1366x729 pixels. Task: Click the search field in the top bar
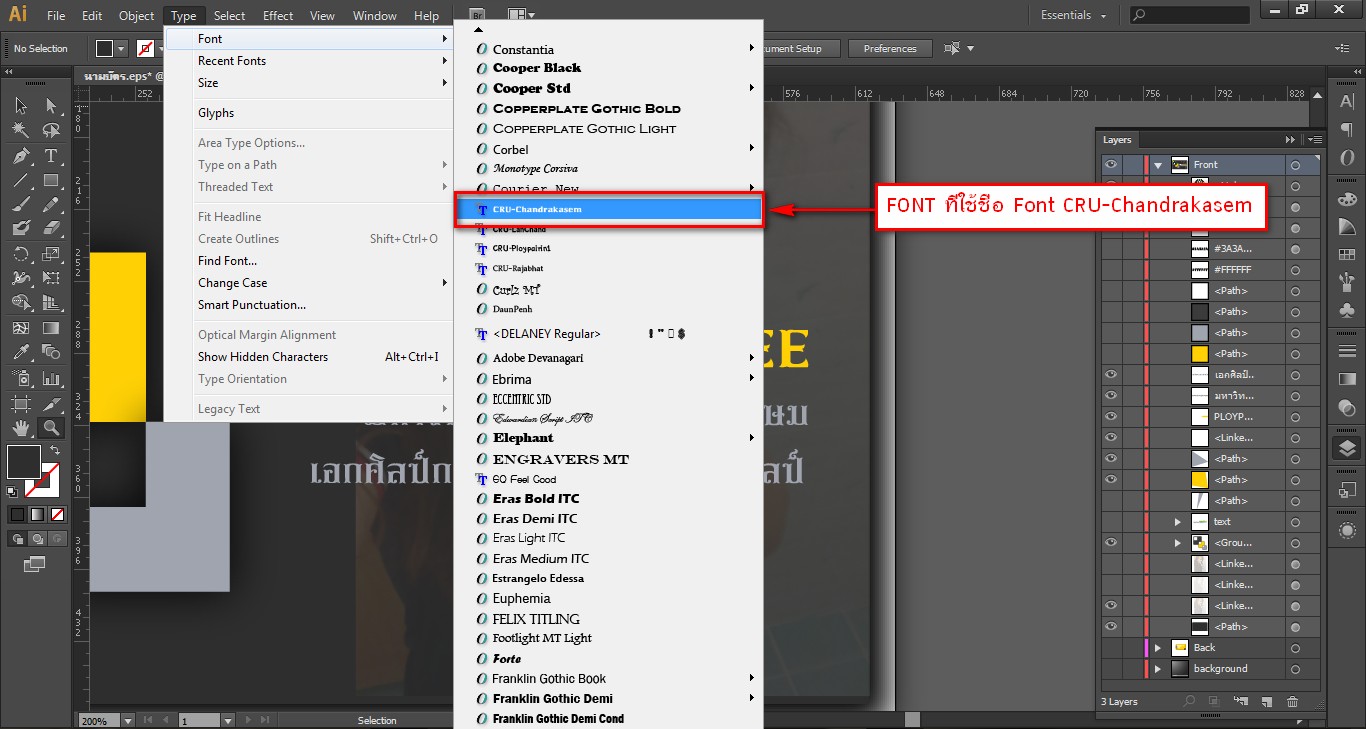(1190, 15)
